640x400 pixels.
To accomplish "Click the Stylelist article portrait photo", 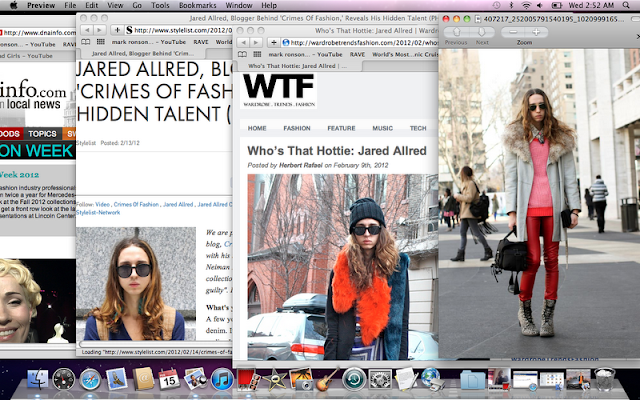I will [136, 284].
